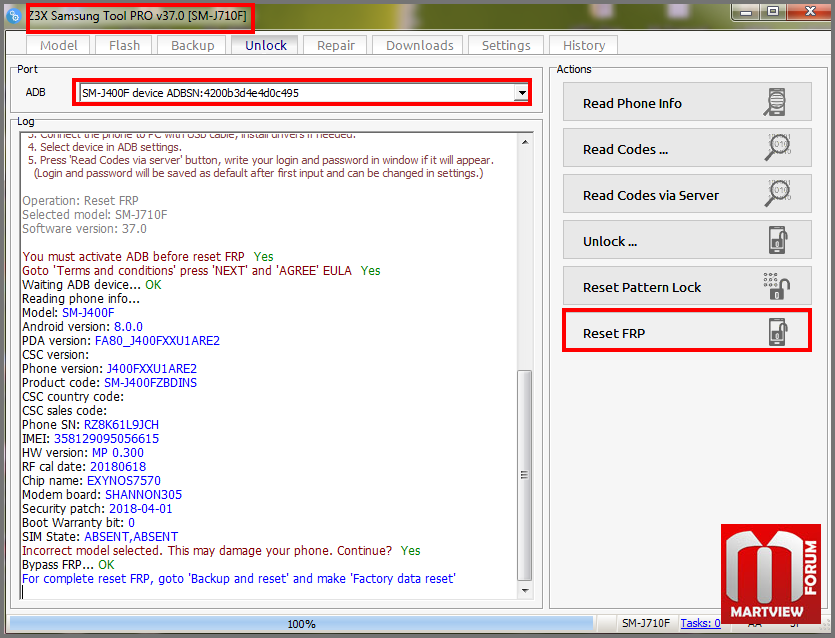The width and height of the screenshot is (835, 638).
Task: Click the IMEI value 358129095056615
Action: tap(107, 439)
